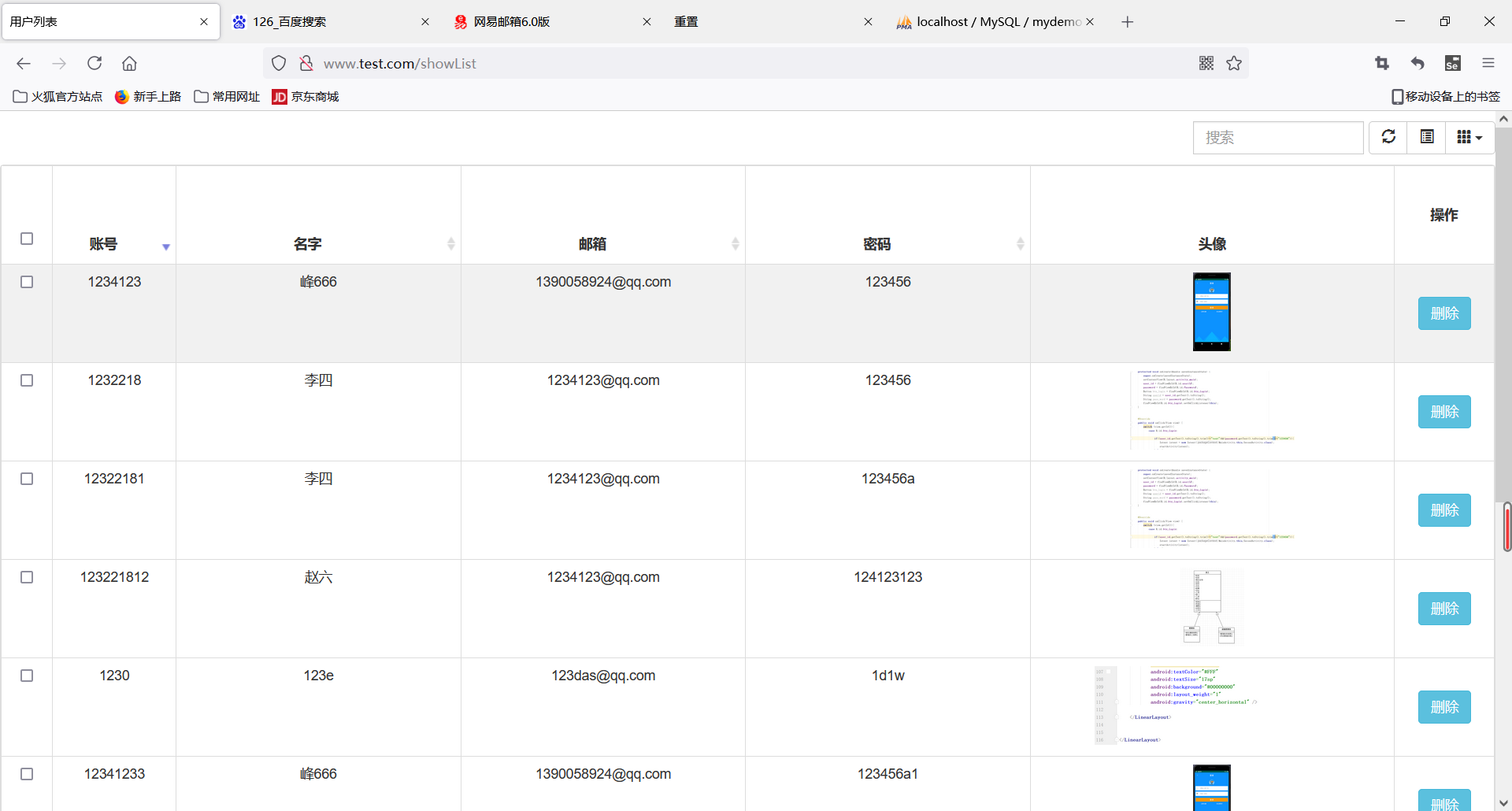The image size is (1512, 811).
Task: Open the 火狐官方站点 bookmark folder
Action: (x=57, y=97)
